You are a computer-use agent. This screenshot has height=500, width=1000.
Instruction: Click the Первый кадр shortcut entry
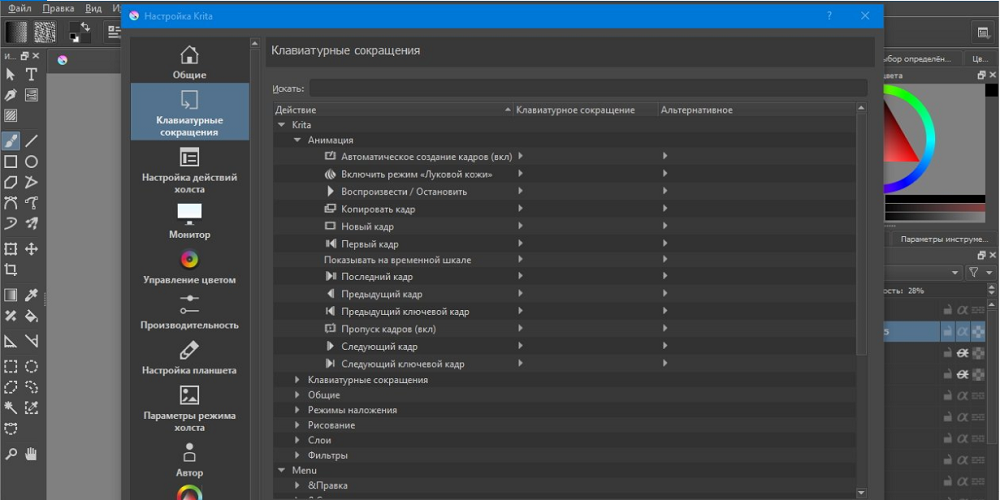click(369, 244)
